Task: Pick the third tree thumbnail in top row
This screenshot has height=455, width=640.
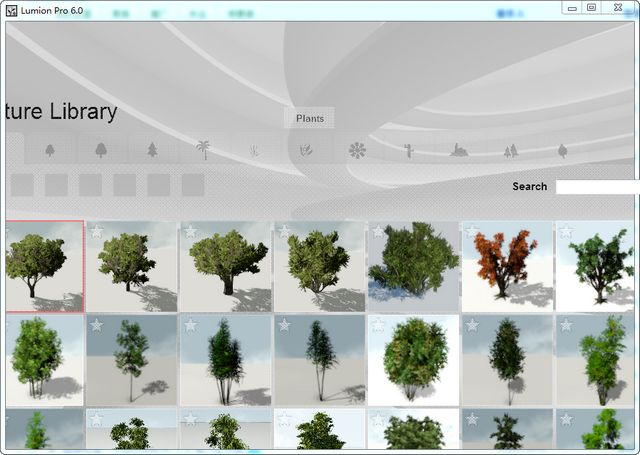Action: 225,267
